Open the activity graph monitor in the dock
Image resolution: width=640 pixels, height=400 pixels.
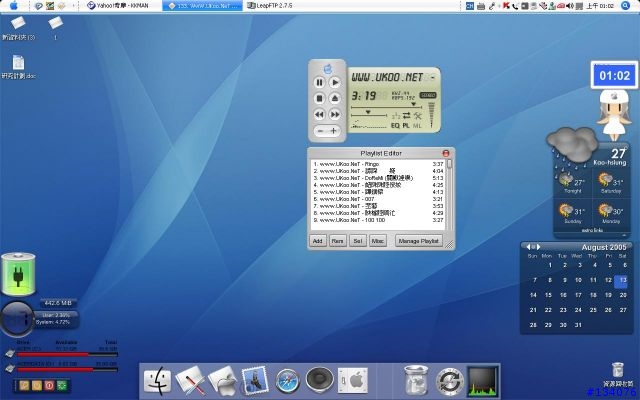coord(483,382)
